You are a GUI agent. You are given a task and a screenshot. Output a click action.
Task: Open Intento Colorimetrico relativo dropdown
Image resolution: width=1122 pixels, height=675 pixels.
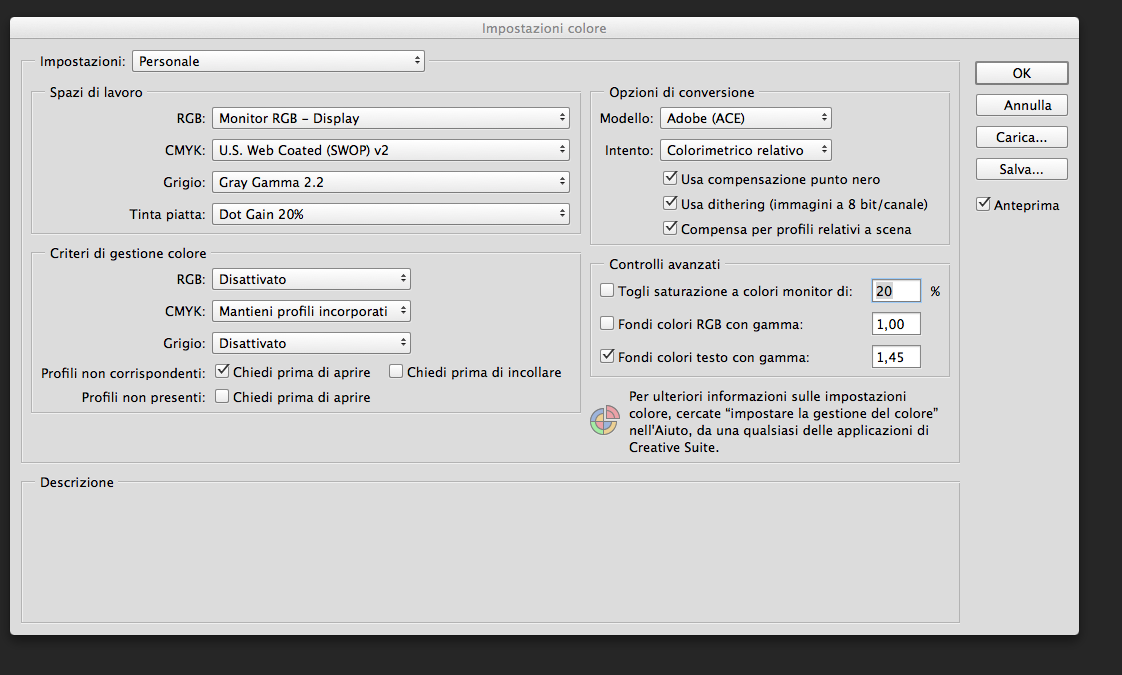(x=746, y=150)
